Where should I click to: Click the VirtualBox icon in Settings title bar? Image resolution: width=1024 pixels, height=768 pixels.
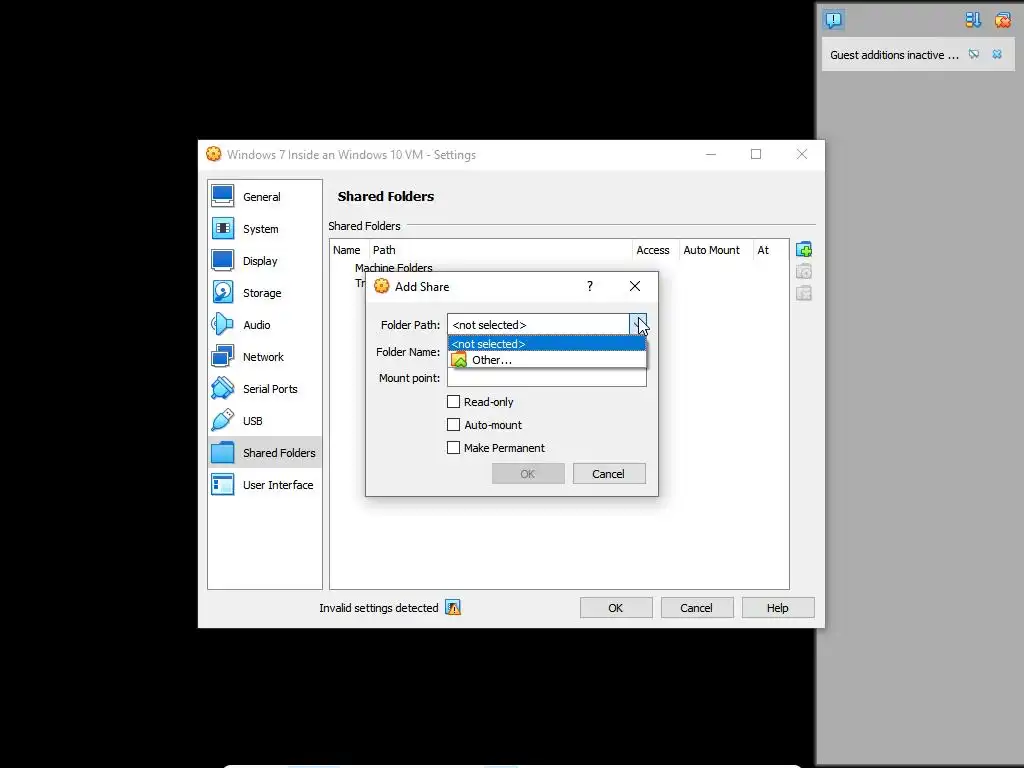[x=214, y=154]
